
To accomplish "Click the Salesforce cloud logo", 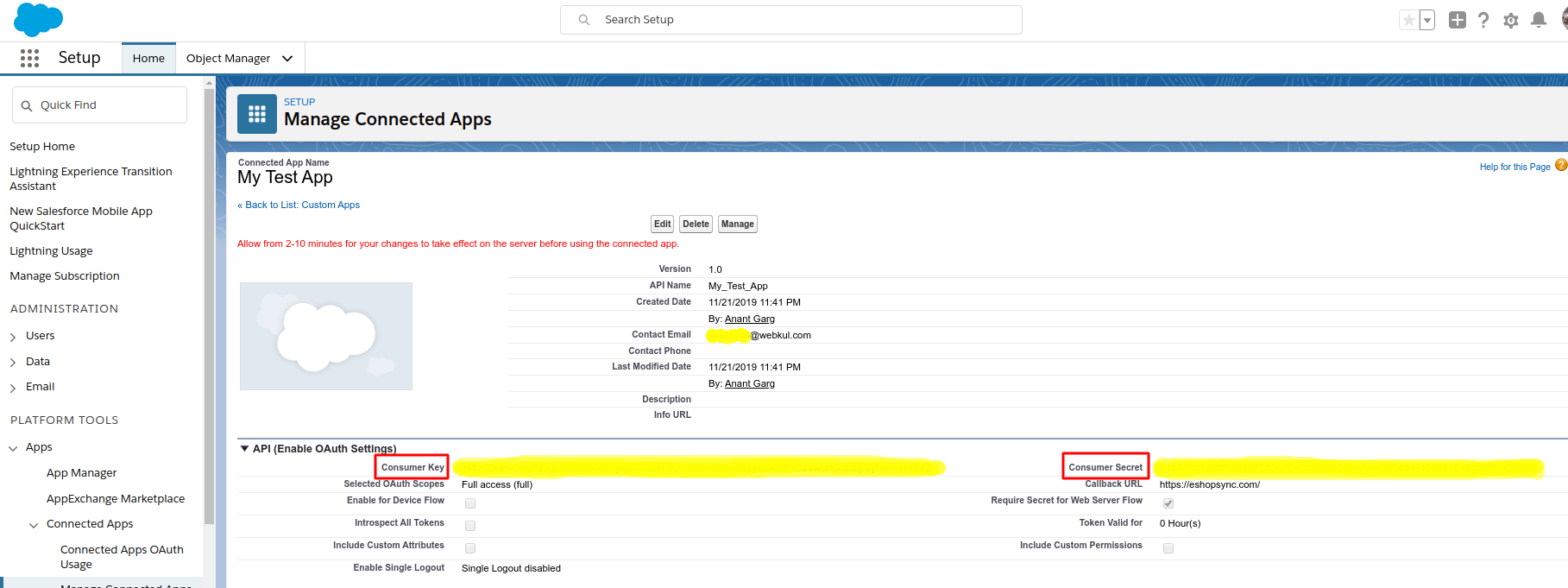I will pos(38,19).
